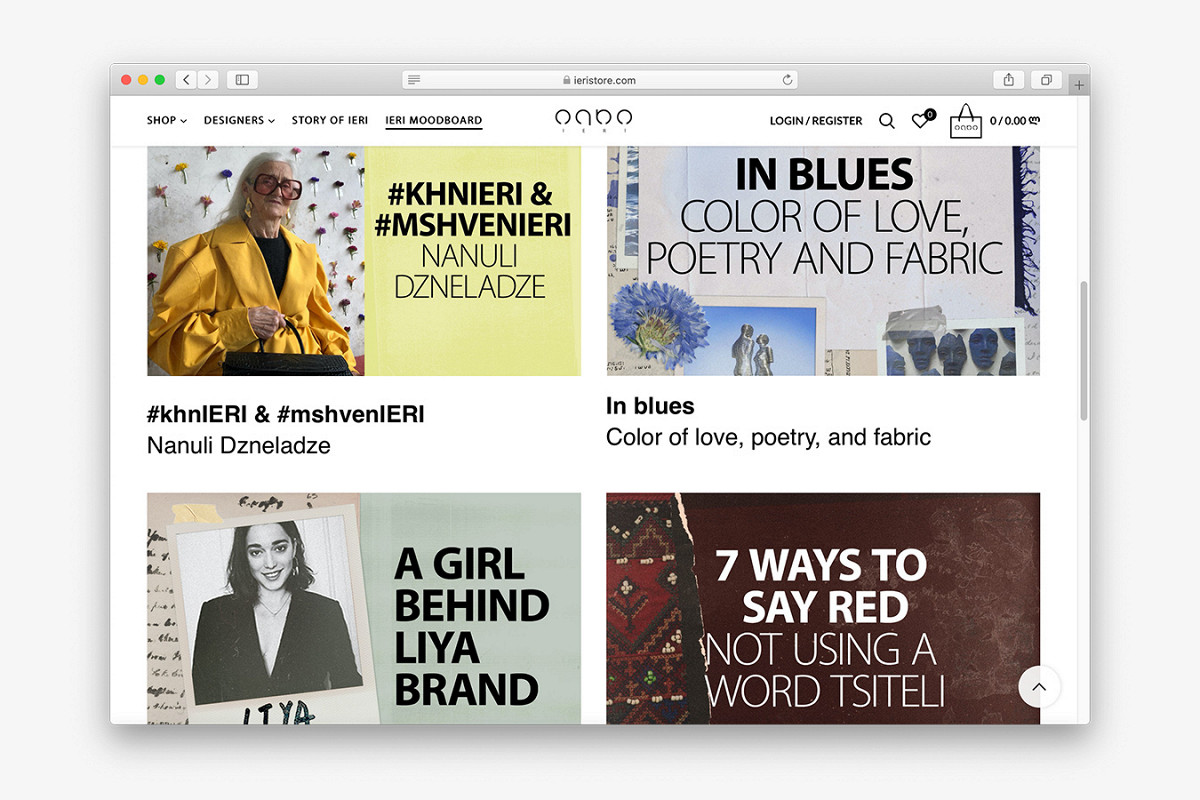Screen dimensions: 1200x800
Task: Open the shopping bag cart icon
Action: click(965, 122)
